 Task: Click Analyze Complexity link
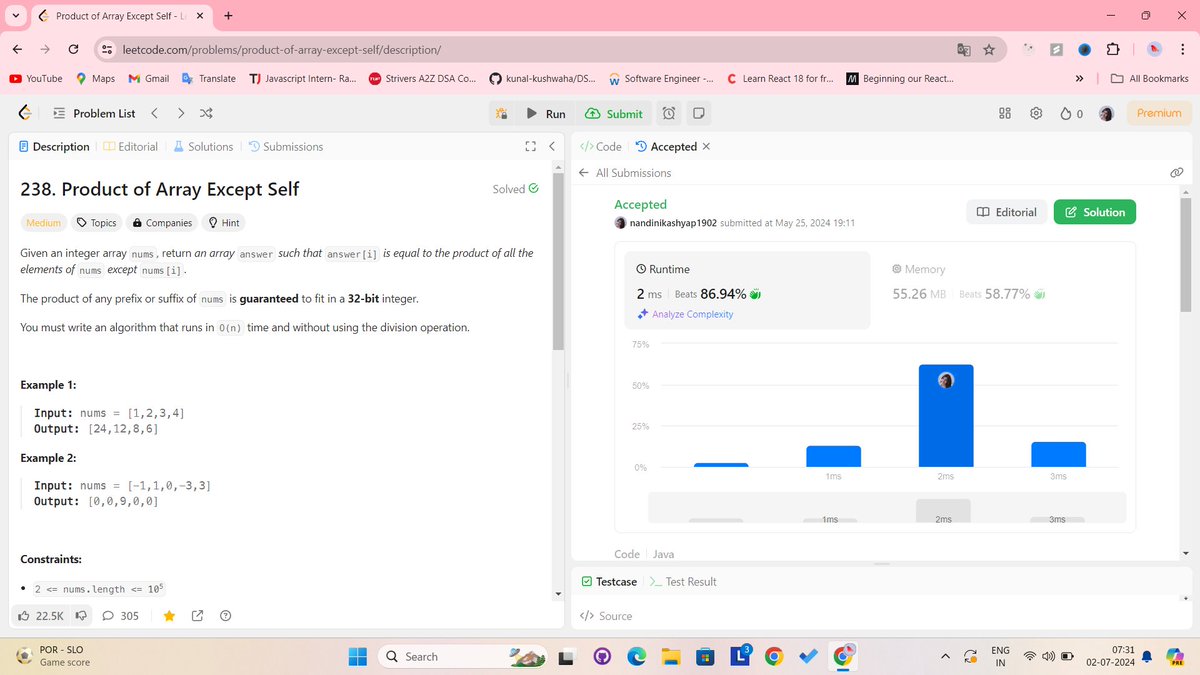click(685, 314)
